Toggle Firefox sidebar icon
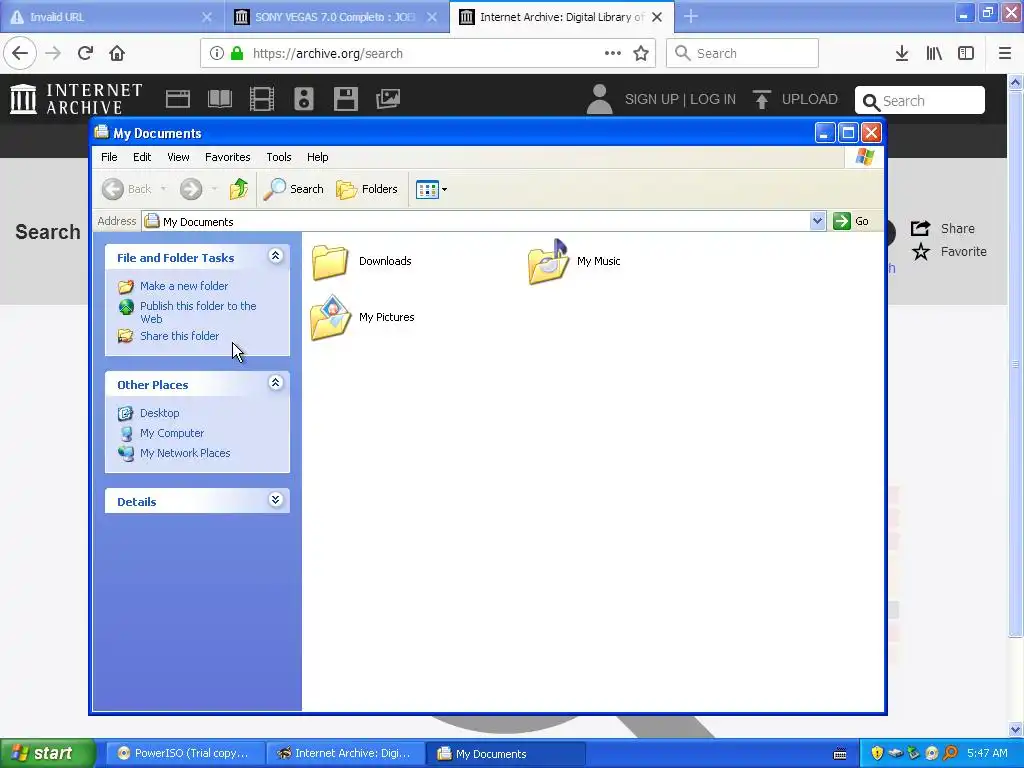The image size is (1024, 768). (x=966, y=53)
